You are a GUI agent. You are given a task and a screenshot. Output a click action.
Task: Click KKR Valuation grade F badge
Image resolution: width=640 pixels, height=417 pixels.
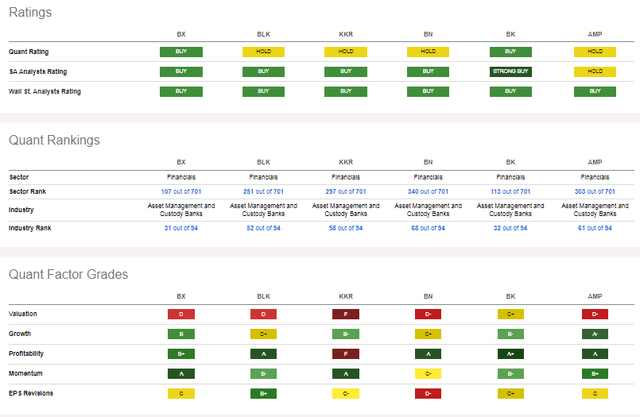click(x=346, y=314)
